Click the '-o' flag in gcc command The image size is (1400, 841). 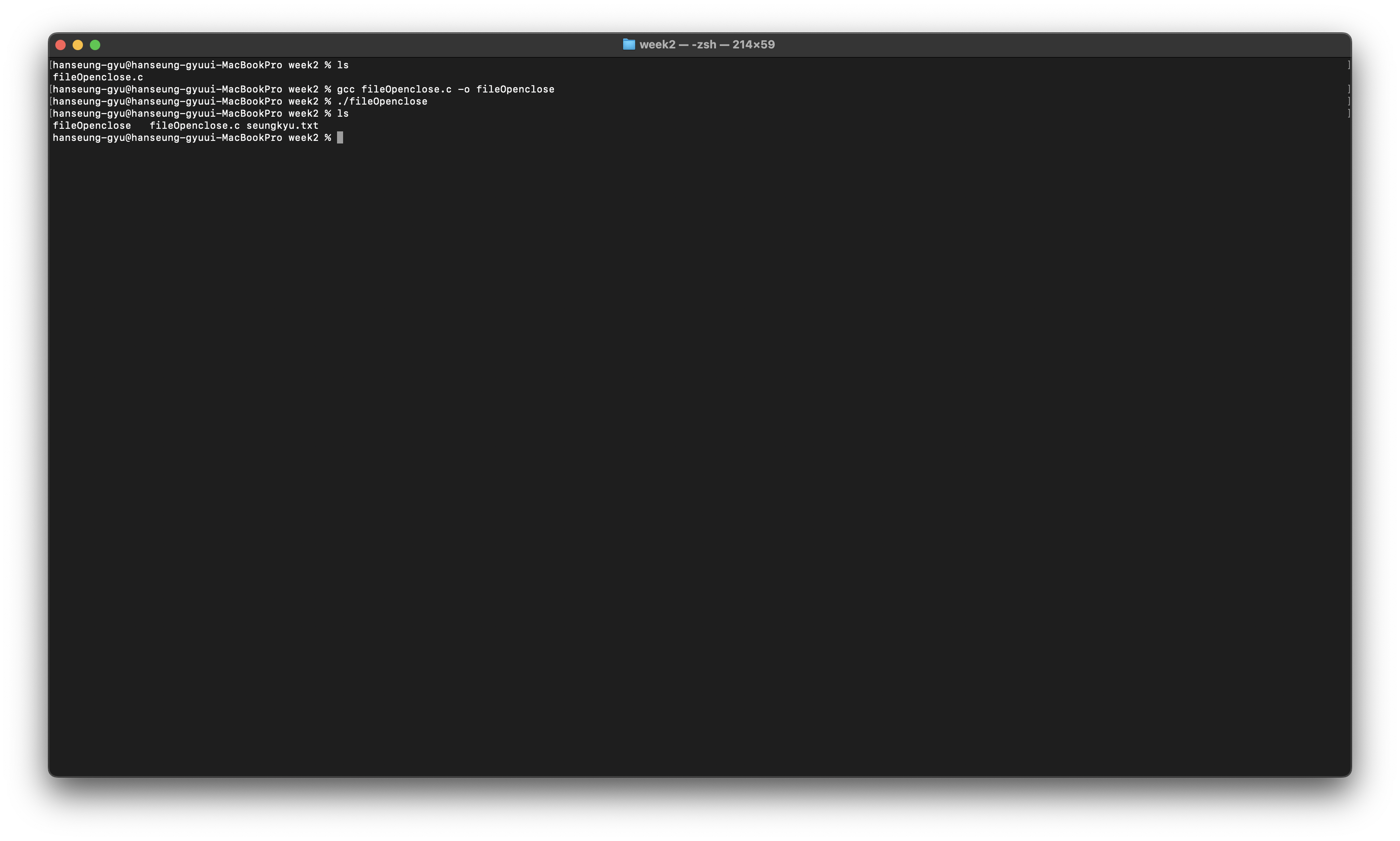click(464, 89)
